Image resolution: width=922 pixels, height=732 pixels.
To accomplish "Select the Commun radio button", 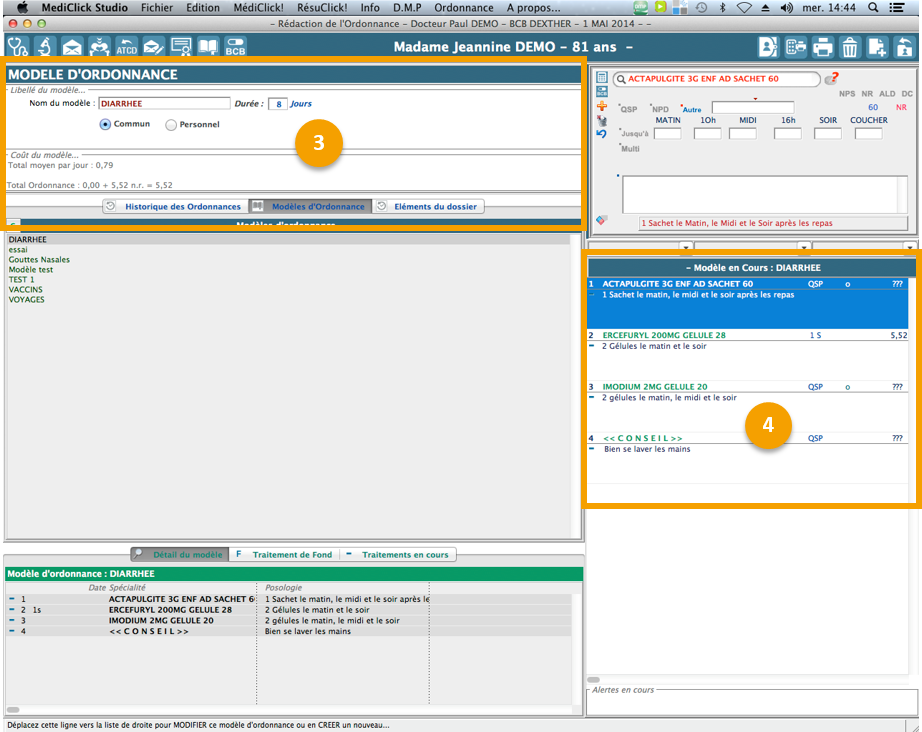I will tap(105, 125).
